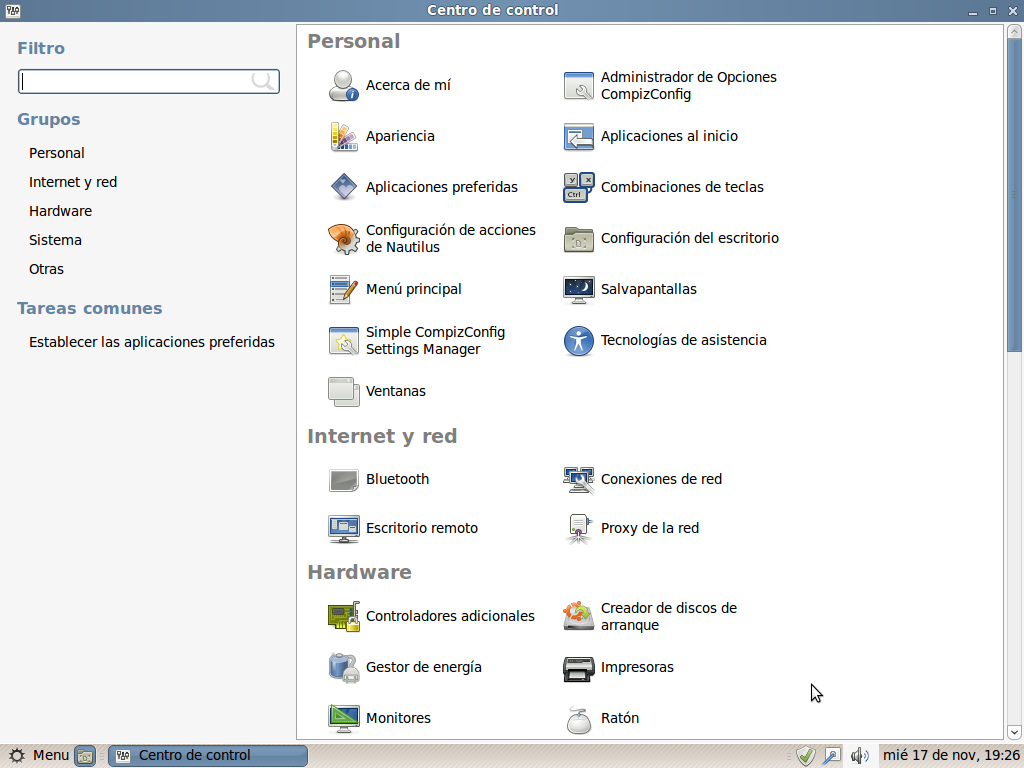
Task: Open the Impresoras printer icon
Action: [579, 667]
